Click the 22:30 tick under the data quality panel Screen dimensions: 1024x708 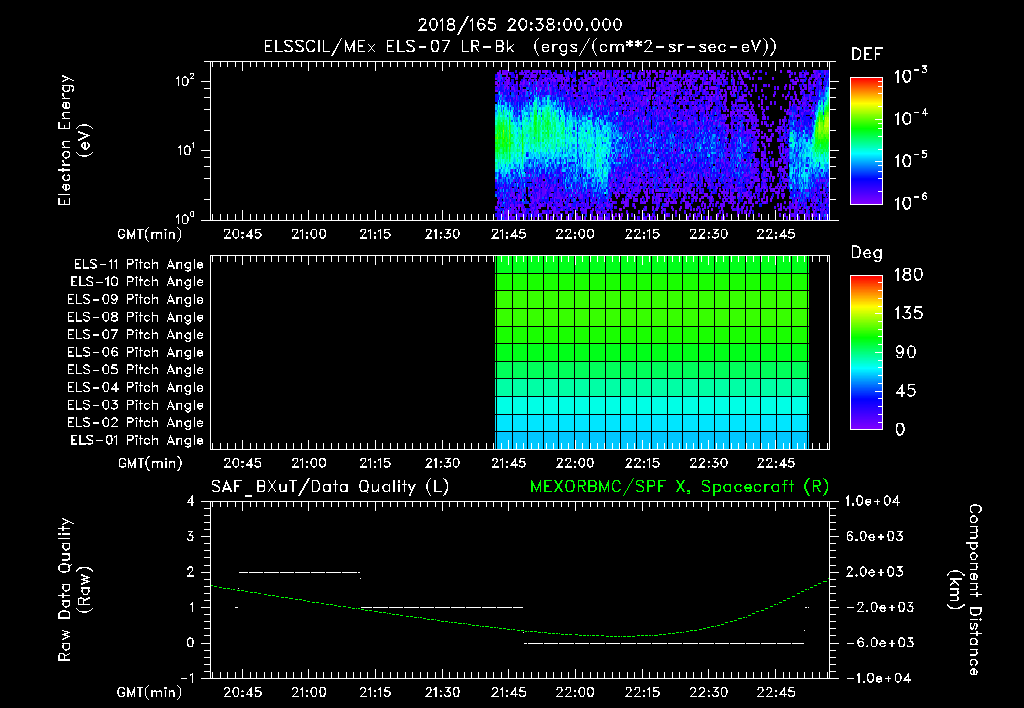point(709,692)
